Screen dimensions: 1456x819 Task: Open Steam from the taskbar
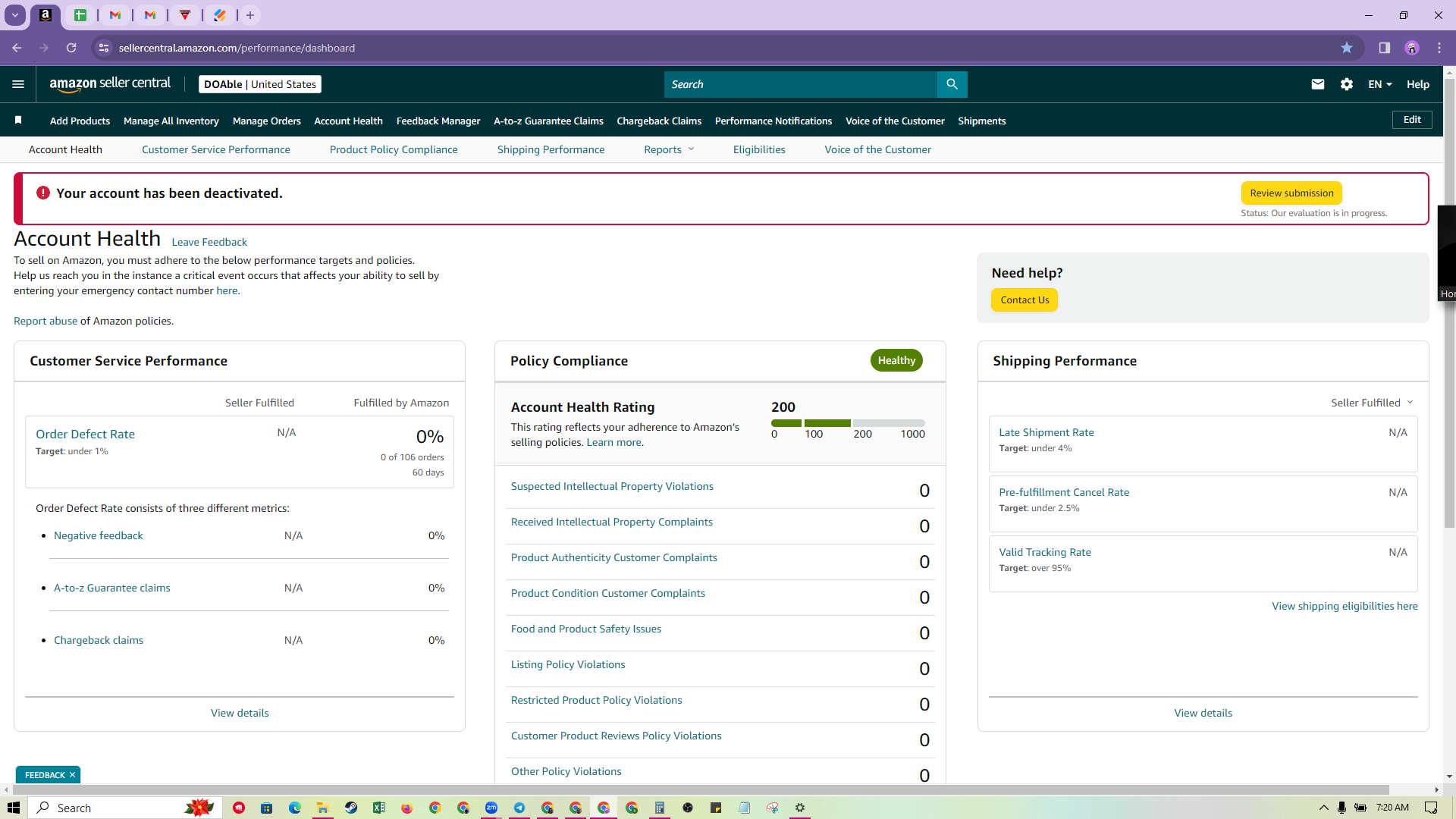pos(351,808)
